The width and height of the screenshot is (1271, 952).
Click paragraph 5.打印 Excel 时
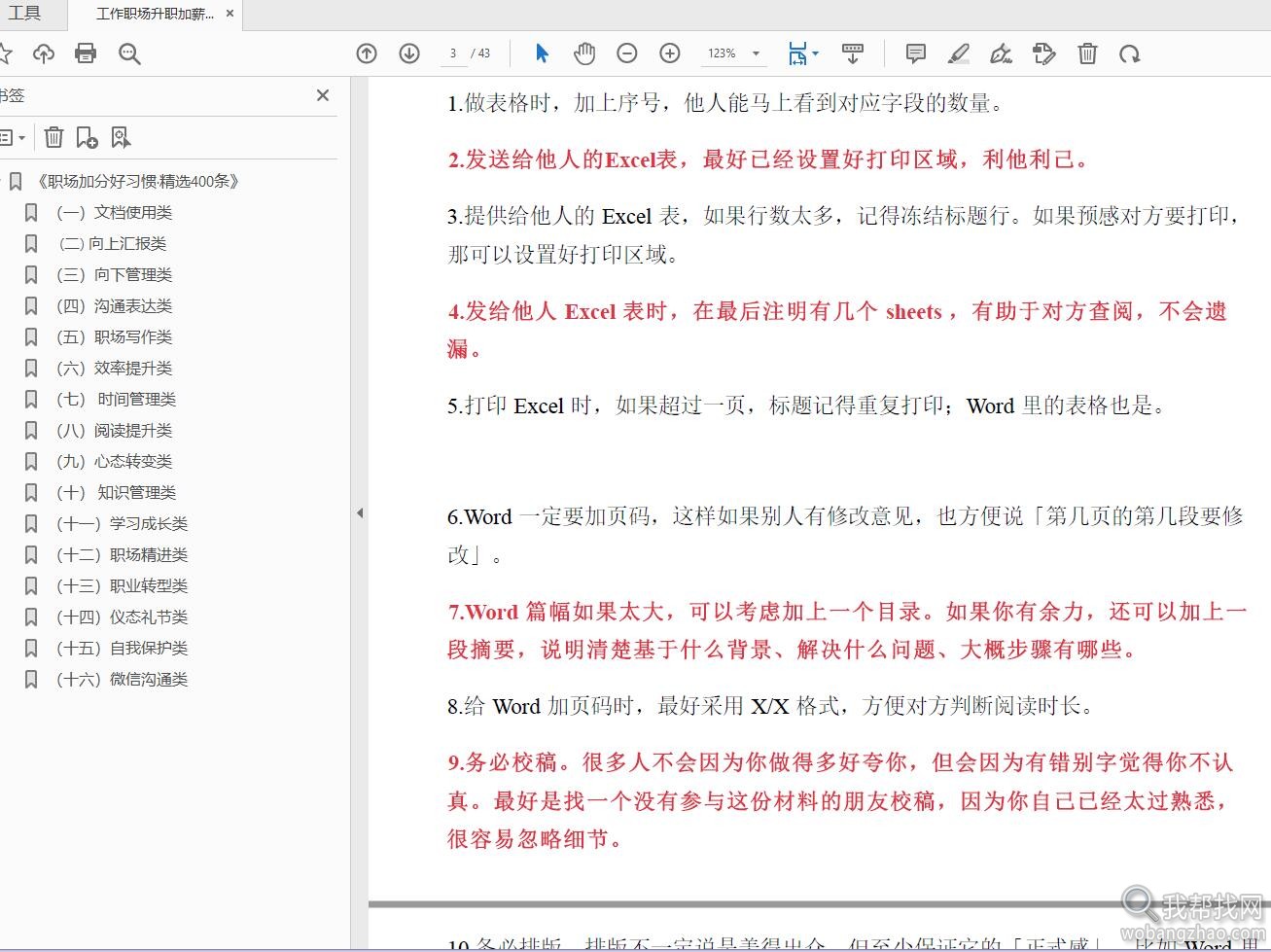806,405
